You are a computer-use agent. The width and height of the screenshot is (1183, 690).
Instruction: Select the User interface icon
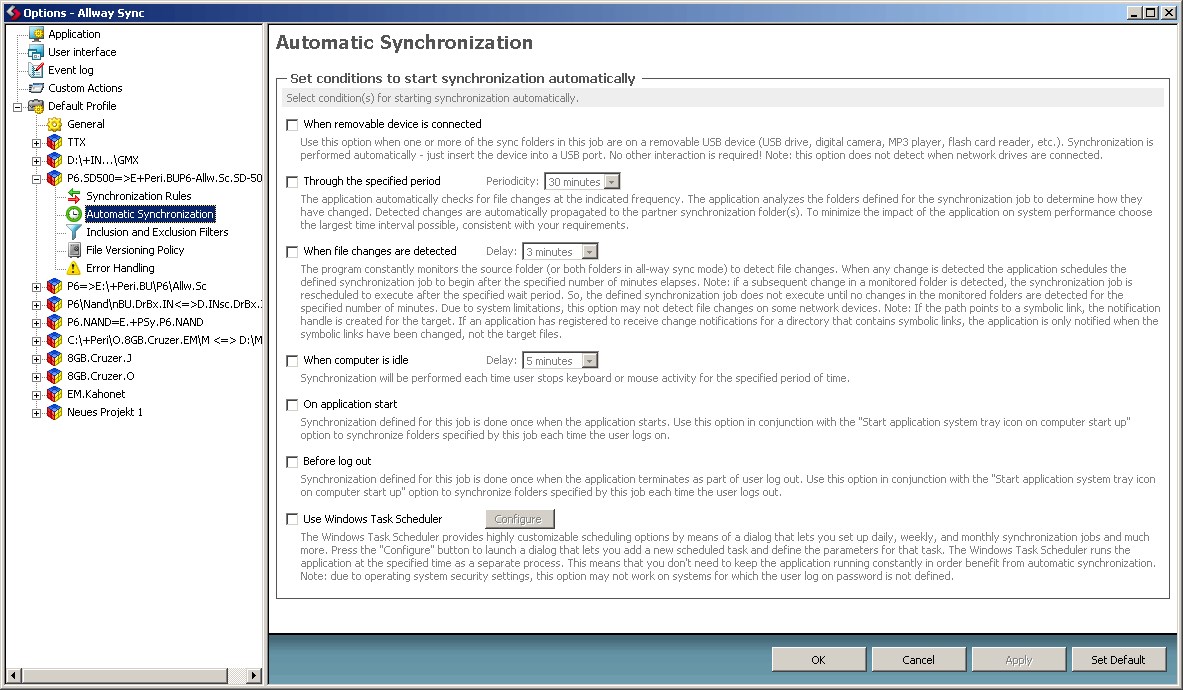tap(36, 52)
